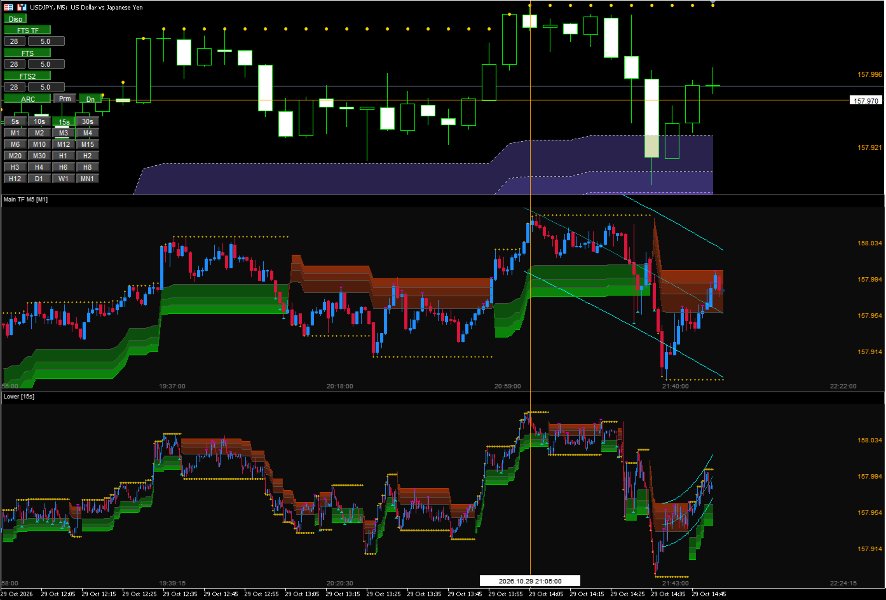Choose the H12 timeframe button

coord(15,179)
